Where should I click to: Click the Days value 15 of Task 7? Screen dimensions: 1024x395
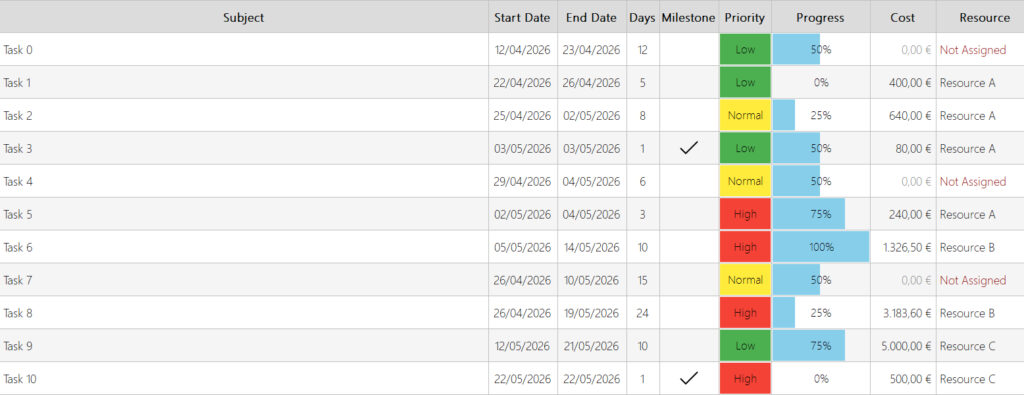(x=643, y=280)
